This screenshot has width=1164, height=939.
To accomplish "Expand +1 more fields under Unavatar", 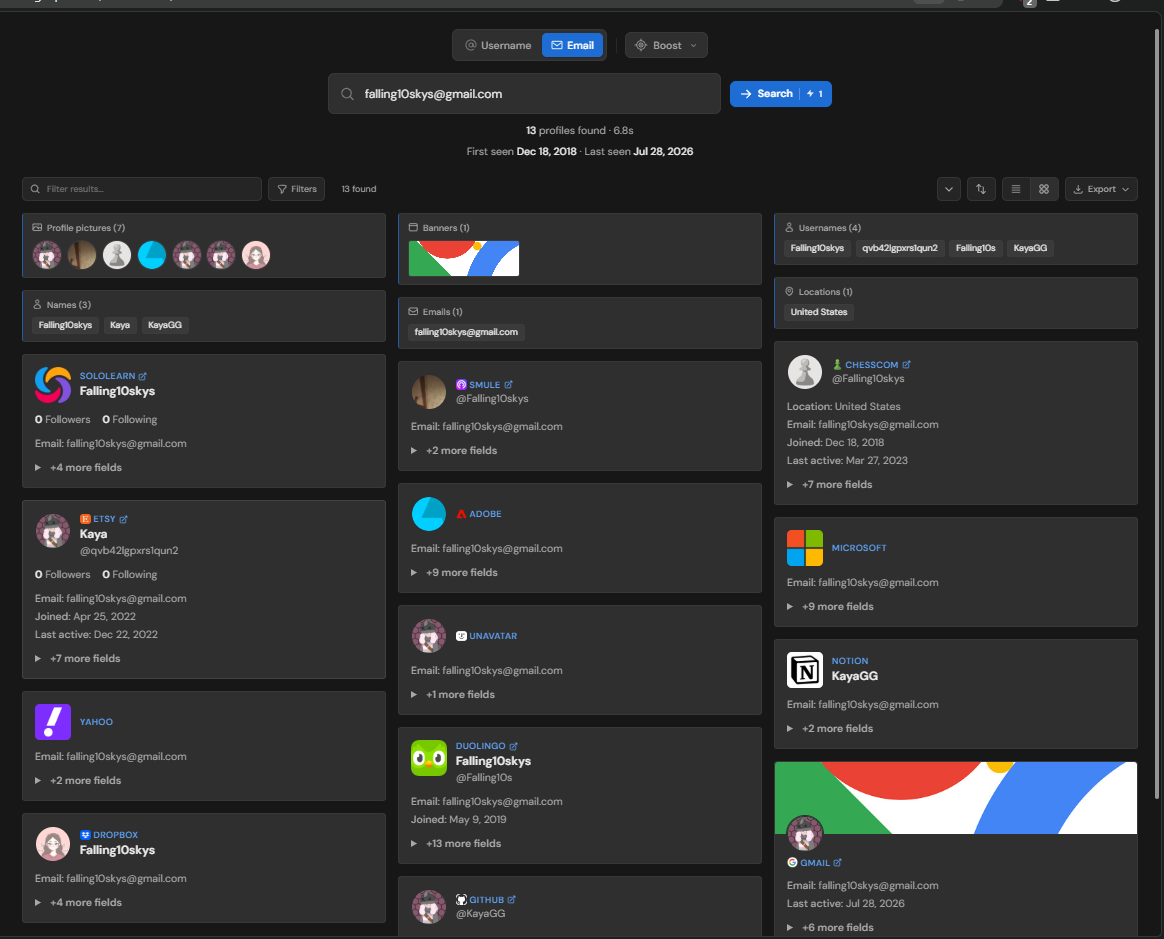I will [x=460, y=695].
